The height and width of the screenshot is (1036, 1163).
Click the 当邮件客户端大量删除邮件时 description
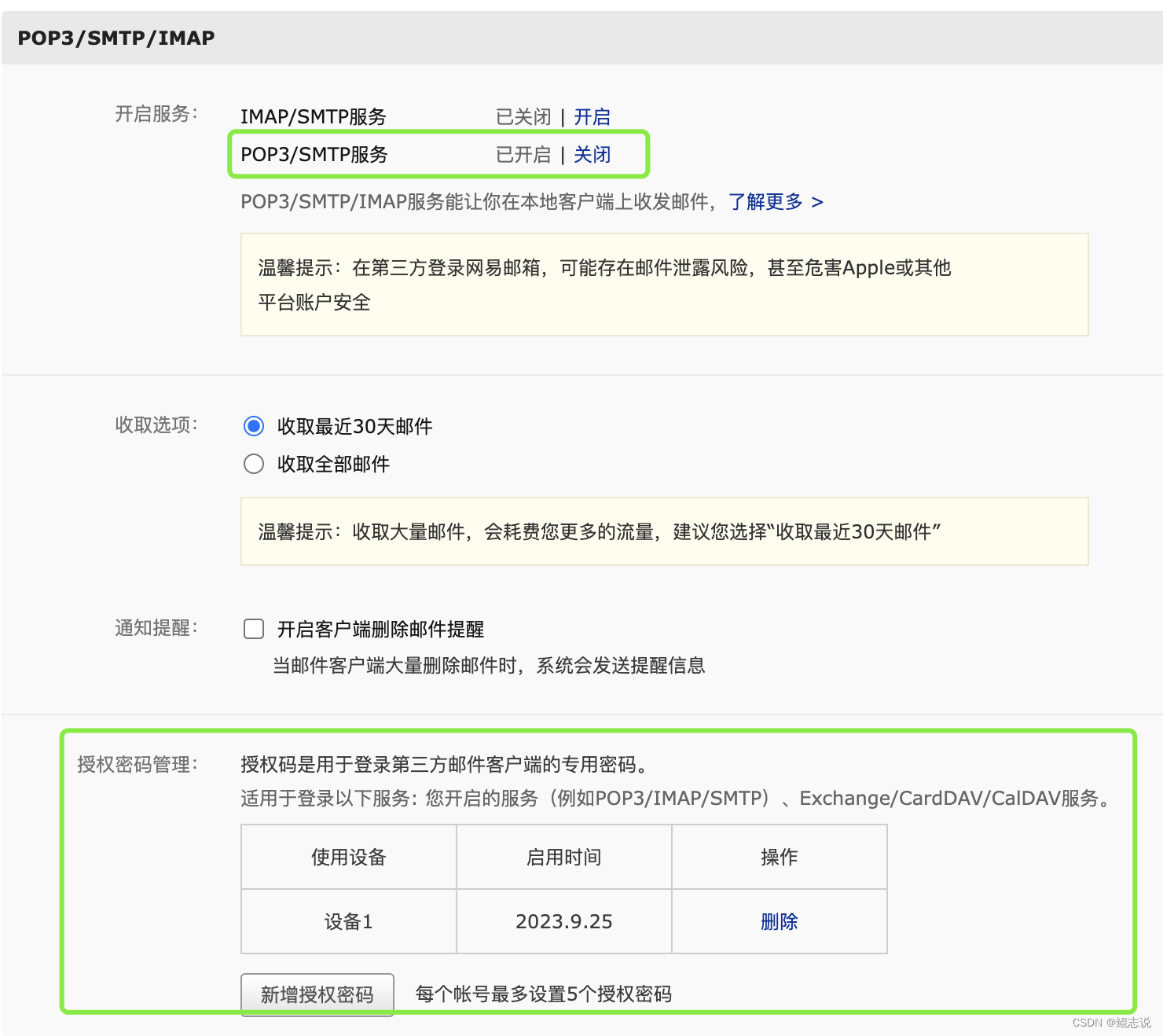[x=489, y=666]
